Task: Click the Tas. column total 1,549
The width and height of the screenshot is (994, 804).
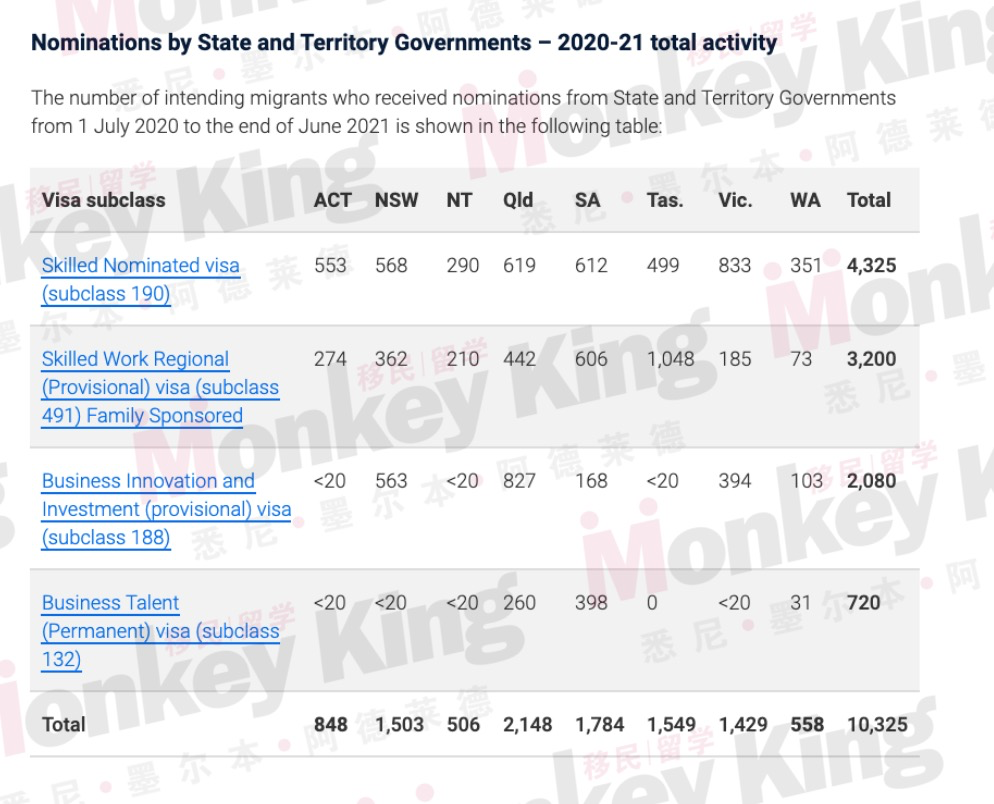Action: pyautogui.click(x=671, y=724)
